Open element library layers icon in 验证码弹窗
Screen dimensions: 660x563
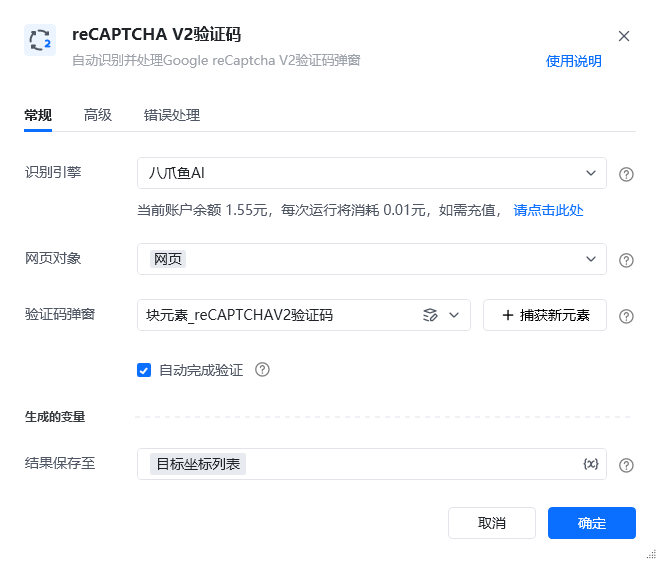(430, 315)
